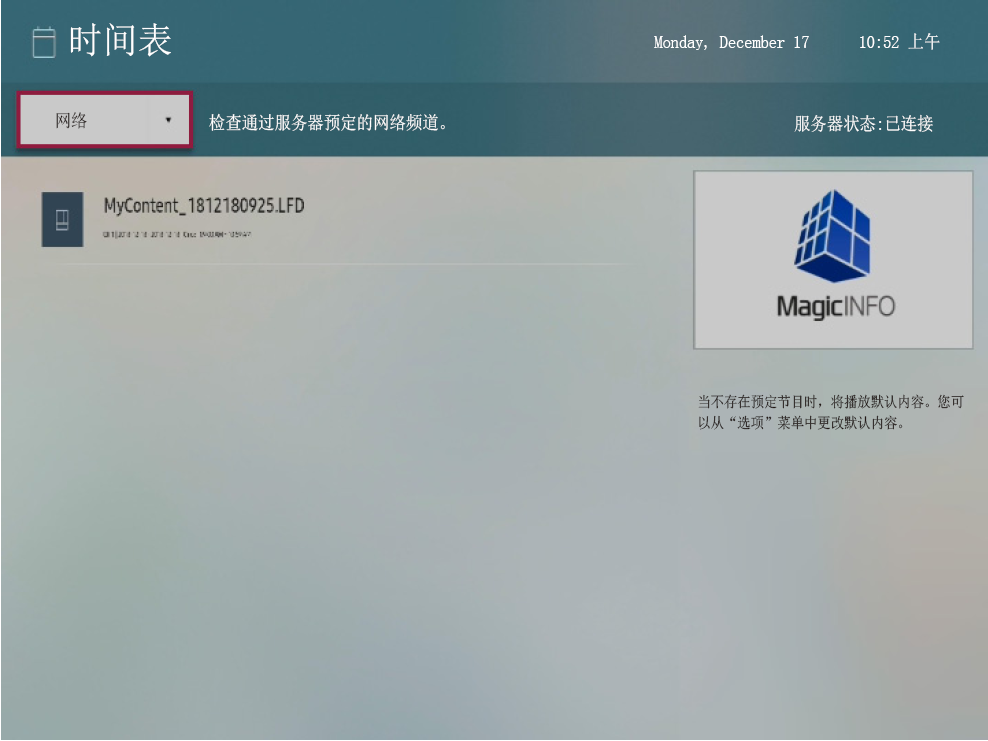Click the schedule date details under MyContent
Viewport: 988px width, 741px height.
pyautogui.click(x=176, y=234)
